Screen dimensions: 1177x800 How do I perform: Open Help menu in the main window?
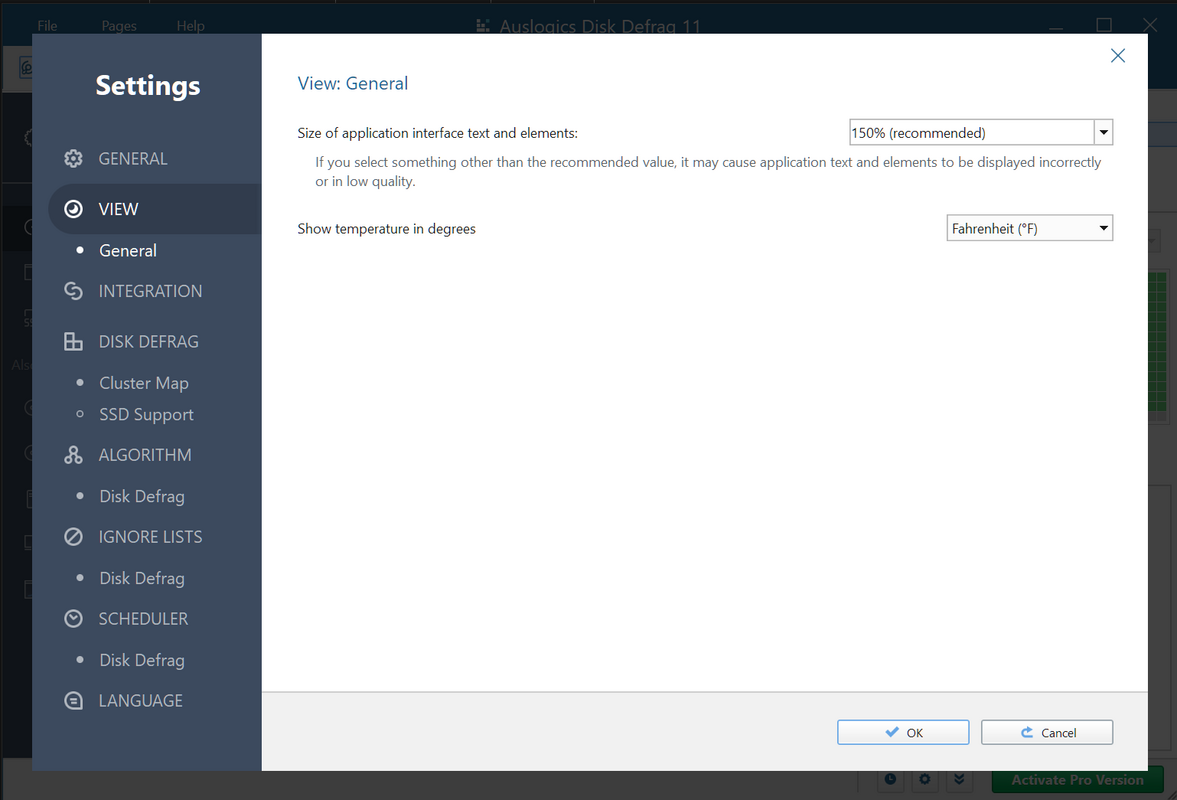(191, 26)
